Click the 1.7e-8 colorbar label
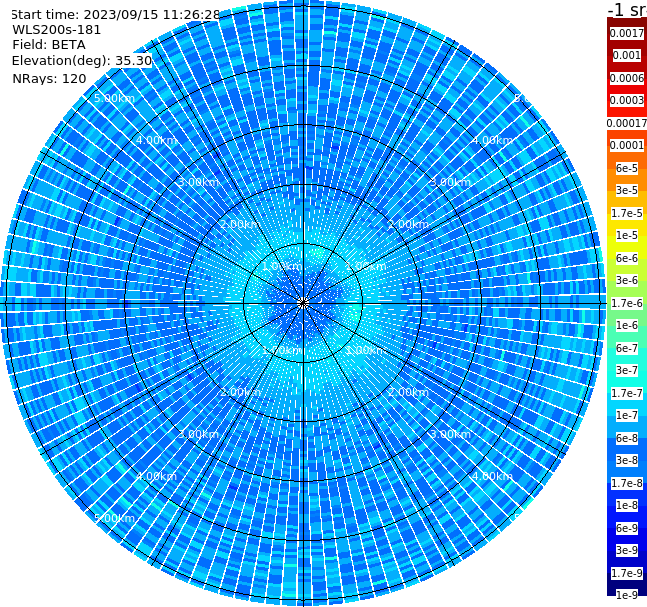 coord(627,483)
